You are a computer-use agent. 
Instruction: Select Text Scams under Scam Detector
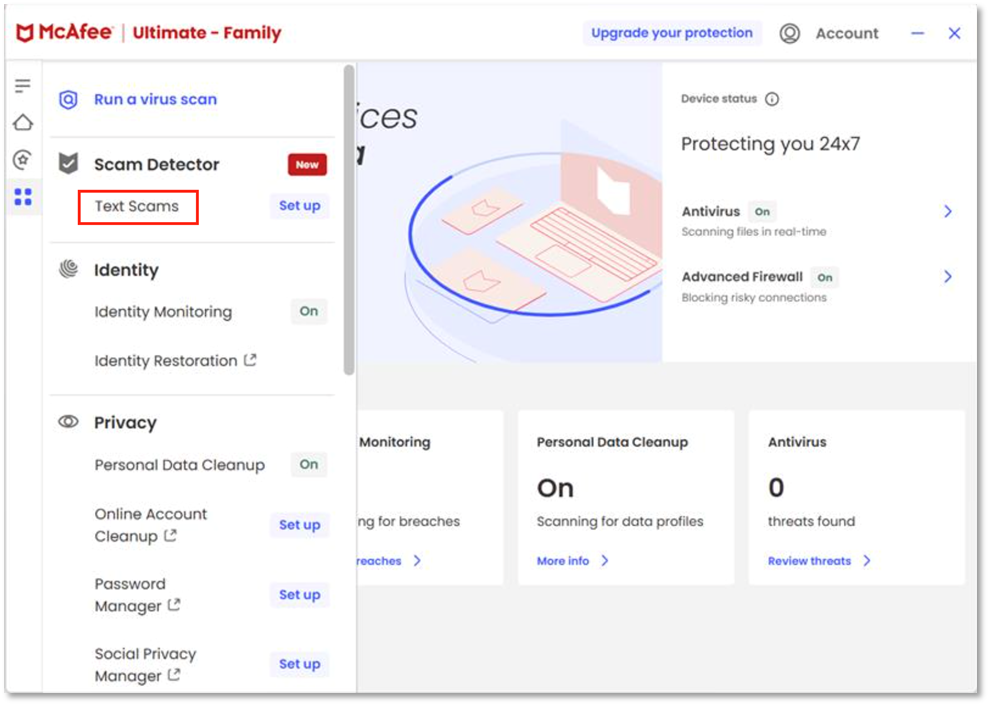click(x=139, y=206)
